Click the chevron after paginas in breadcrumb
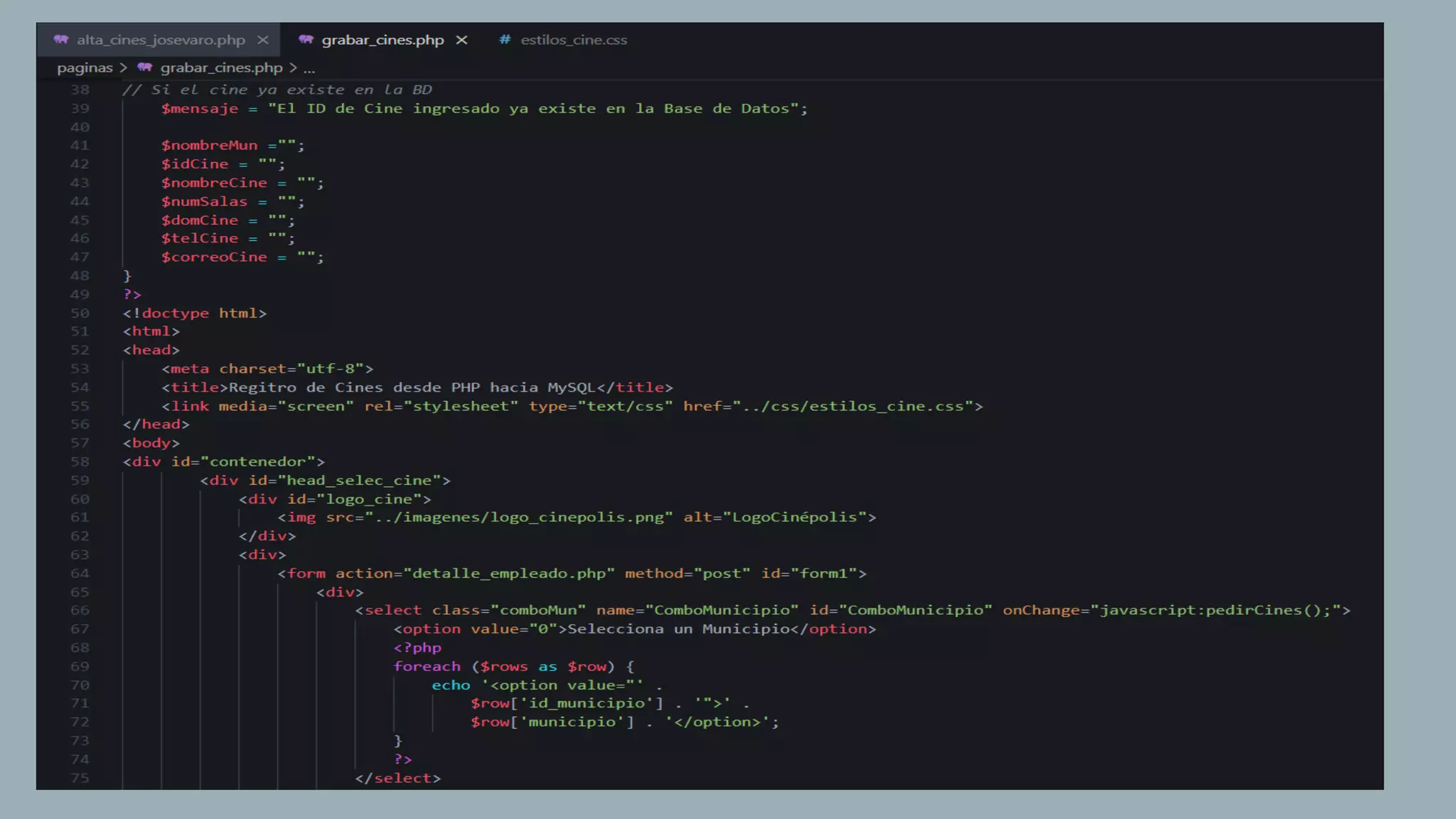This screenshot has height=819, width=1456. (123, 68)
